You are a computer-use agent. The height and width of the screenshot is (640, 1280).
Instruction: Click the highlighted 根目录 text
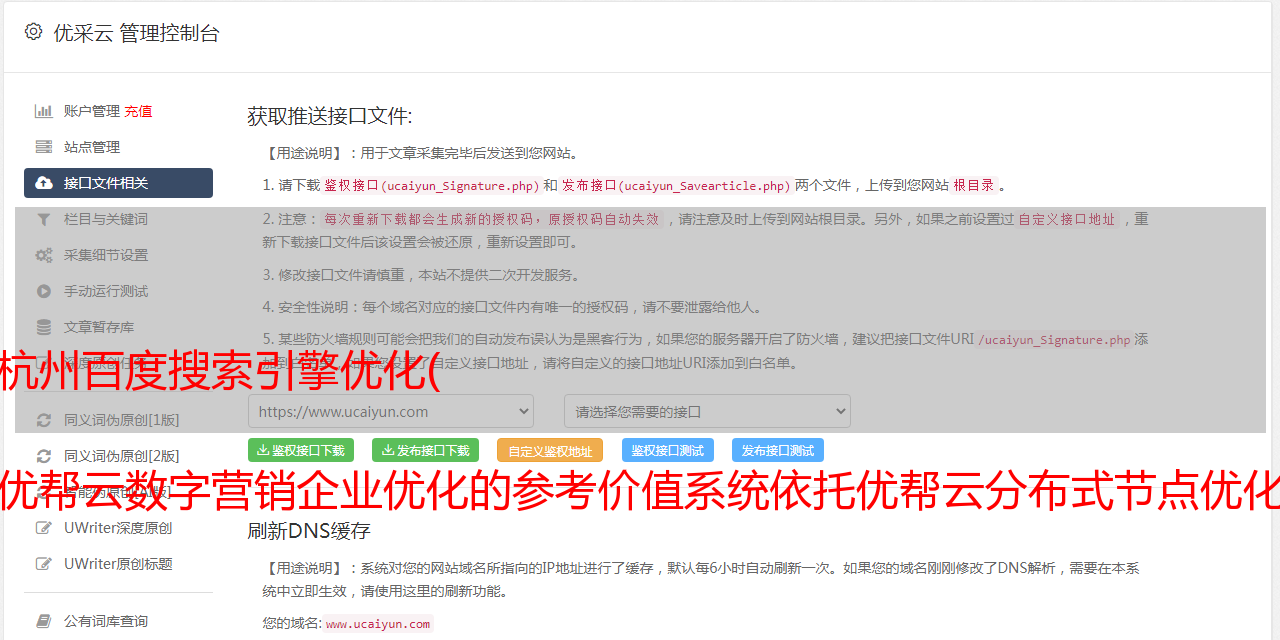[974, 185]
